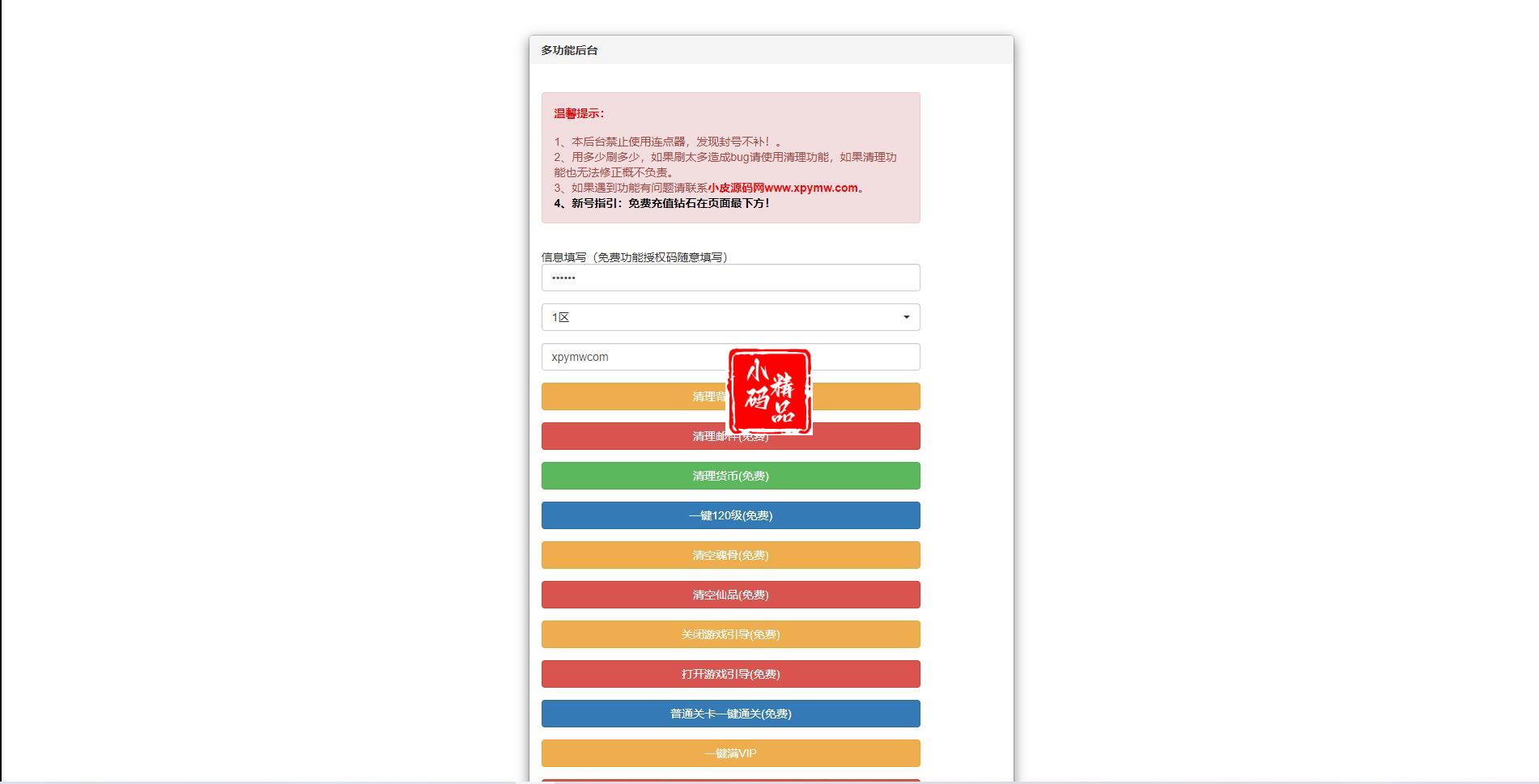Viewport: 1539px width, 784px height.
Task: Click the 清空仙品(免费) button
Action: point(730,595)
